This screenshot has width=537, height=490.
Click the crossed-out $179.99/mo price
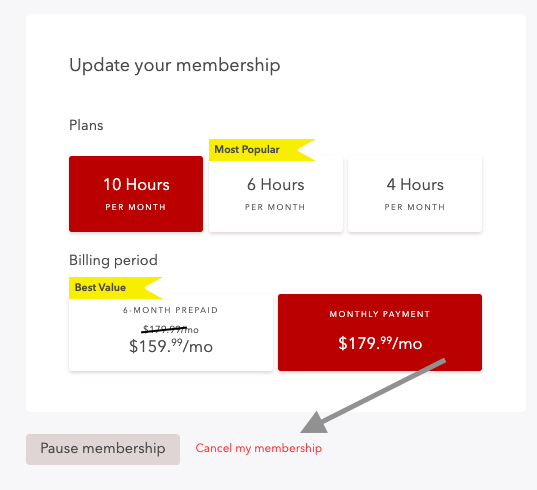pos(170,329)
